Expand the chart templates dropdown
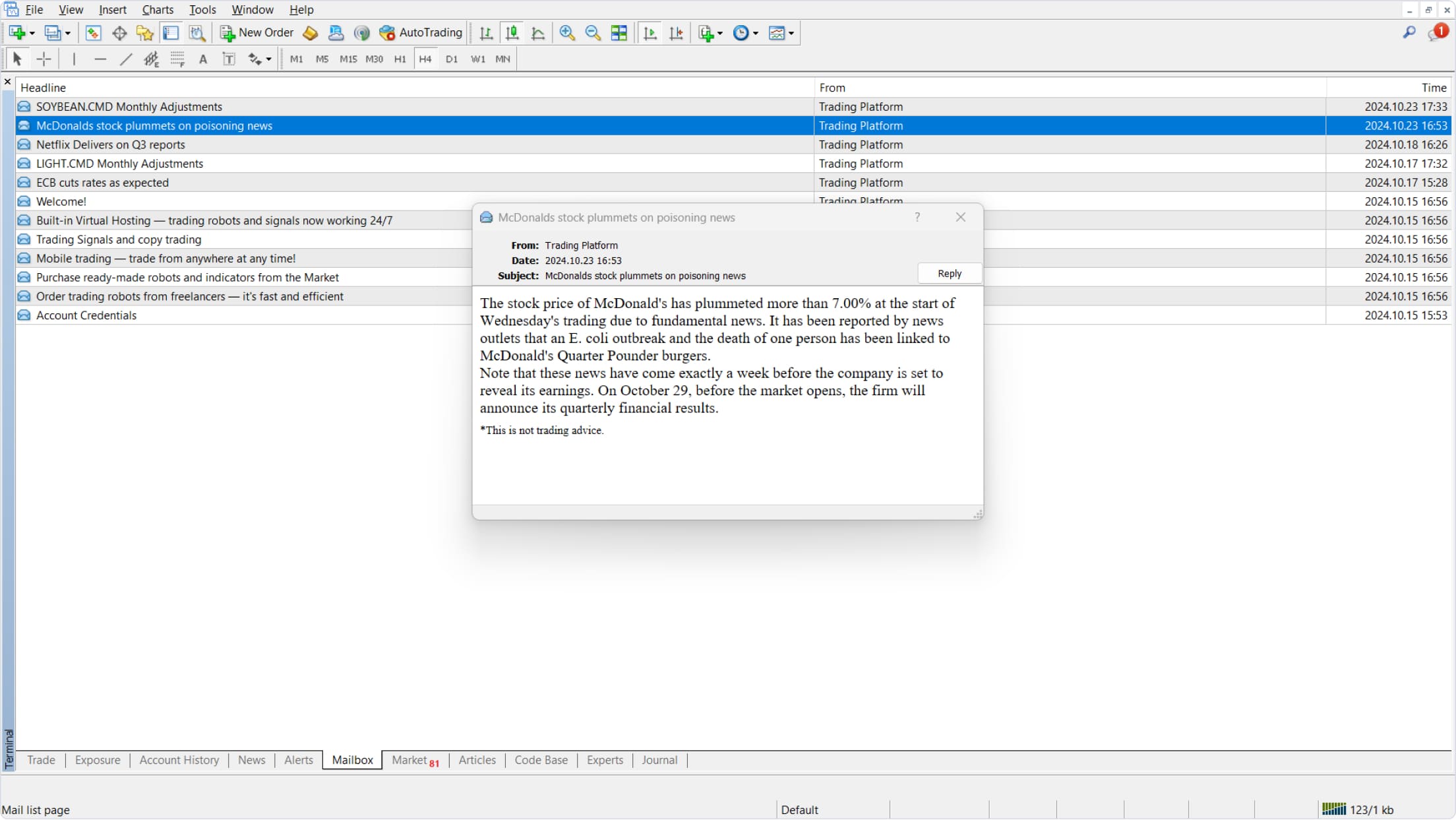Viewport: 1456px width, 820px height. click(791, 33)
